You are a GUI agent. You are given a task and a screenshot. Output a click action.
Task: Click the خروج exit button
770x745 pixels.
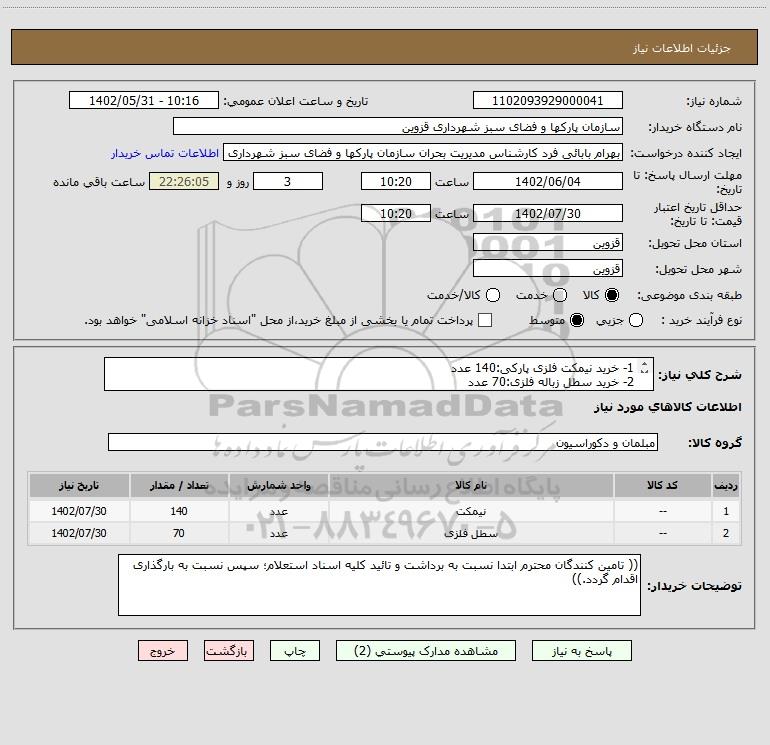163,651
